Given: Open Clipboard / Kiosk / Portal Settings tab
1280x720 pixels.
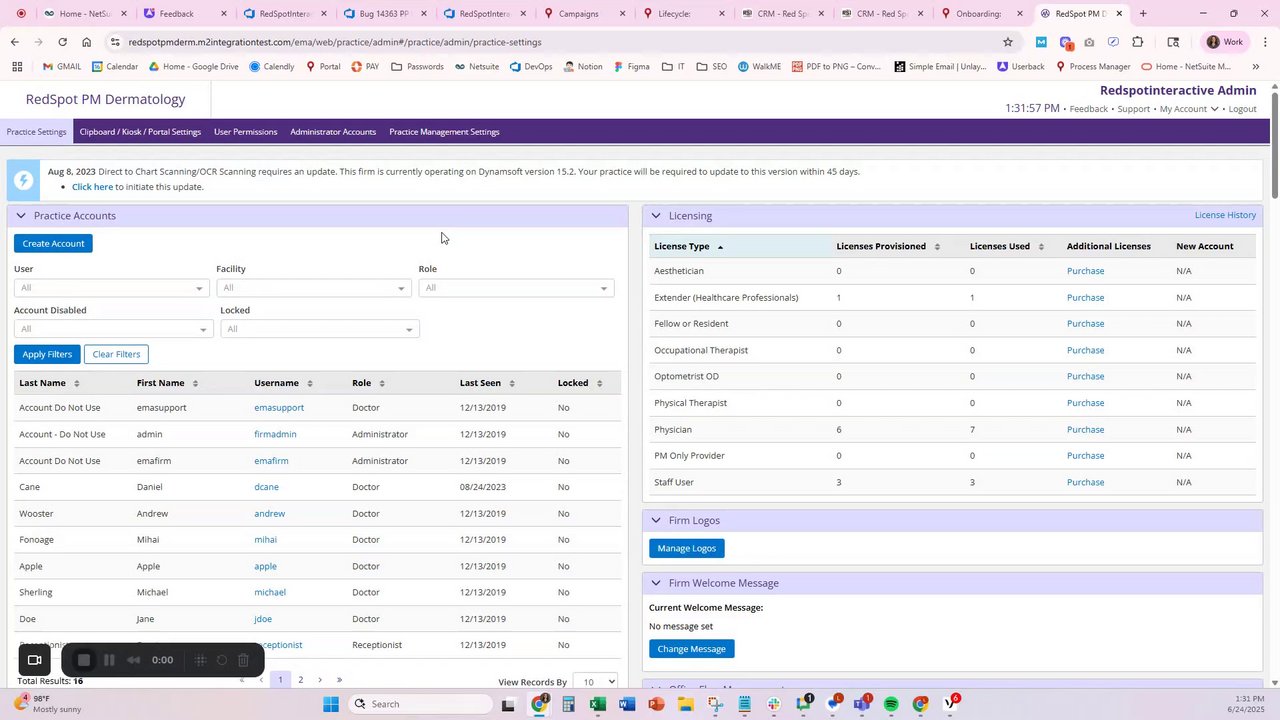Looking at the screenshot, I should [140, 132].
